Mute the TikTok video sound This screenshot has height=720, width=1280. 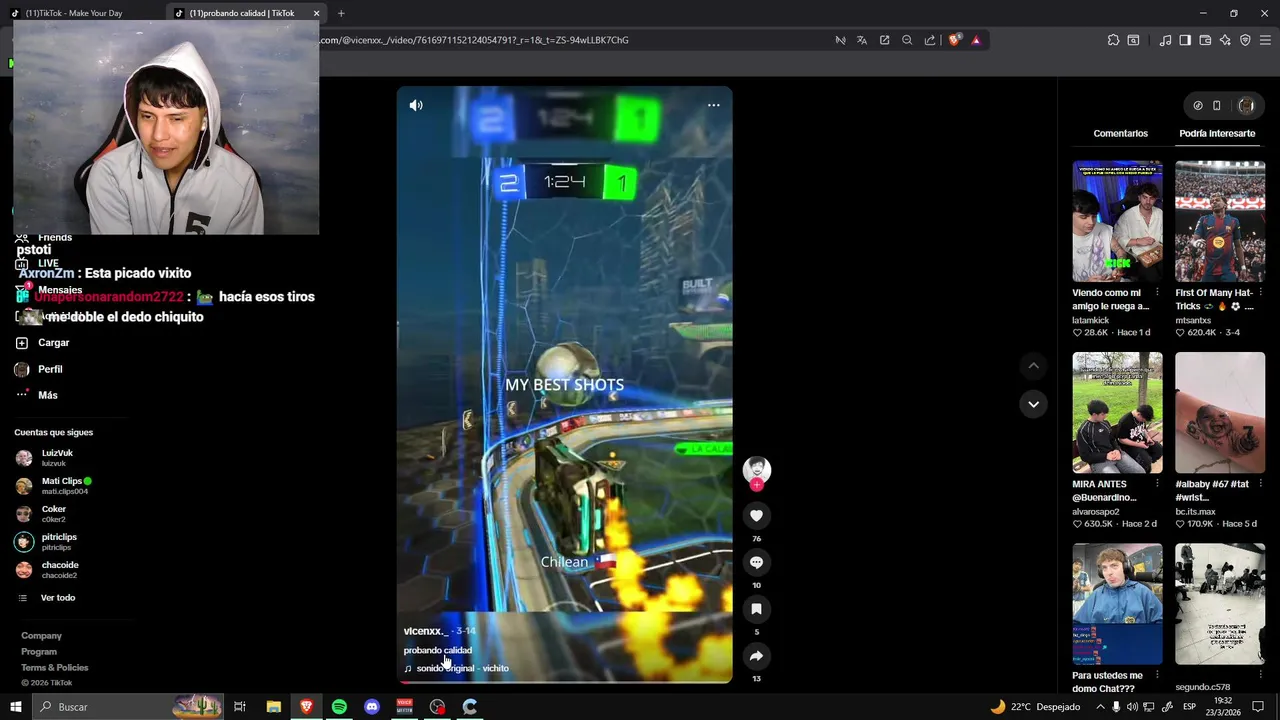click(x=416, y=105)
